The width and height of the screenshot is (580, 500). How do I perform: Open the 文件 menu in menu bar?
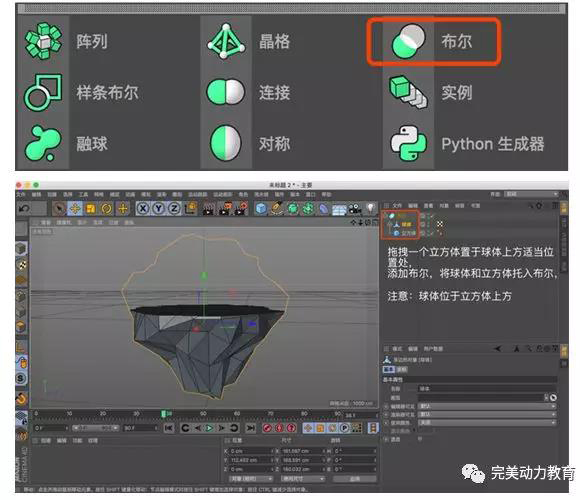coord(21,195)
